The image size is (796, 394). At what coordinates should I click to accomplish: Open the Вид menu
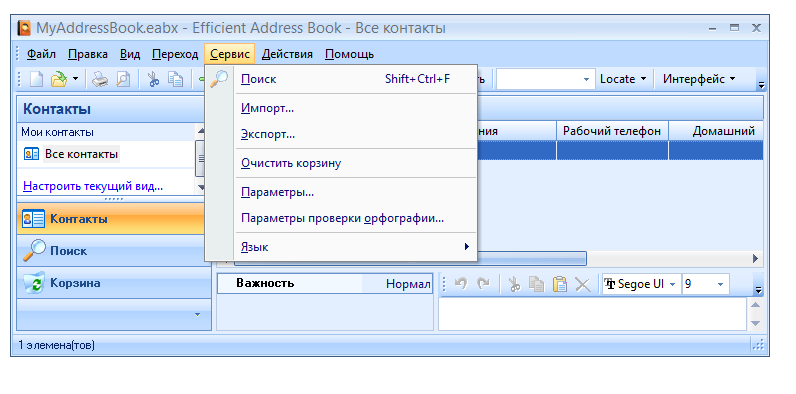pos(130,54)
